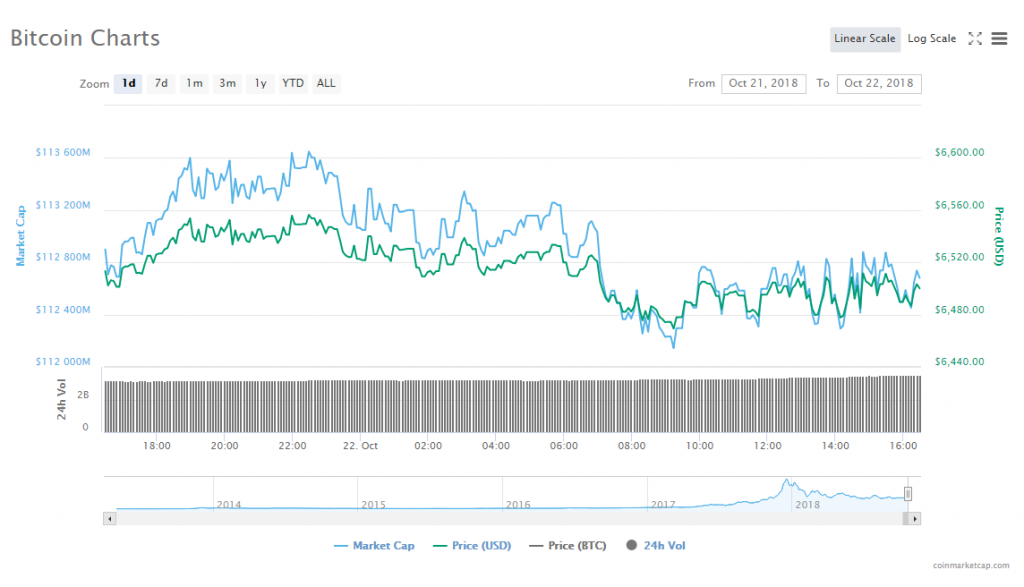Switch to Log Scale
This screenshot has height=587, width=1024.
931,39
